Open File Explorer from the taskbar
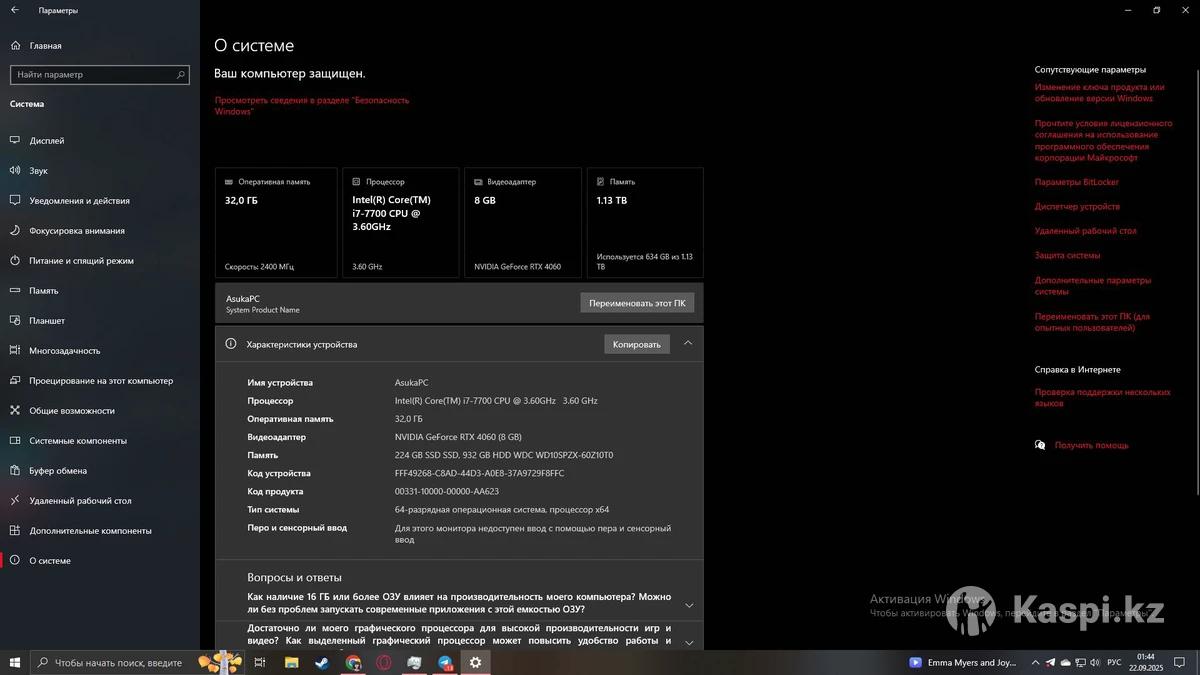The width and height of the screenshot is (1200, 675). click(291, 662)
